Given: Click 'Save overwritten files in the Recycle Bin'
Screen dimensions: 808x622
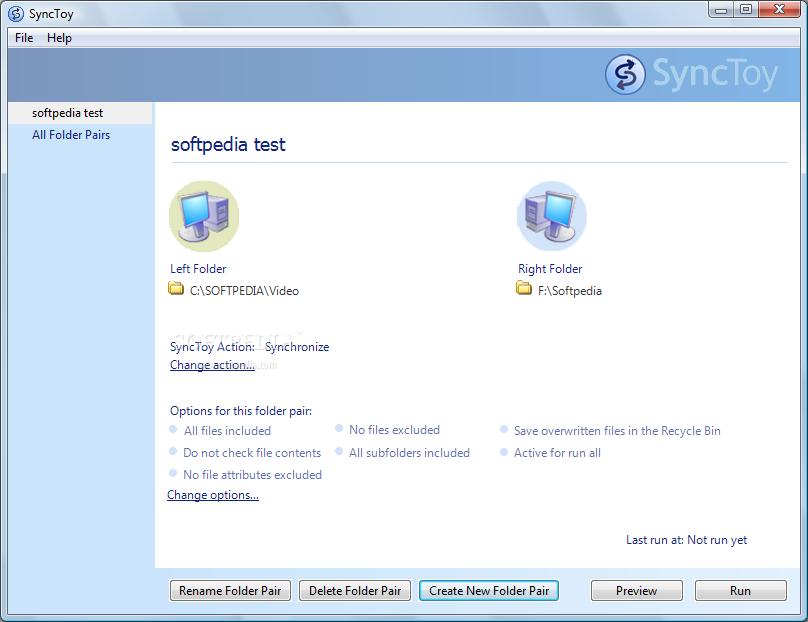Looking at the screenshot, I should [x=617, y=431].
